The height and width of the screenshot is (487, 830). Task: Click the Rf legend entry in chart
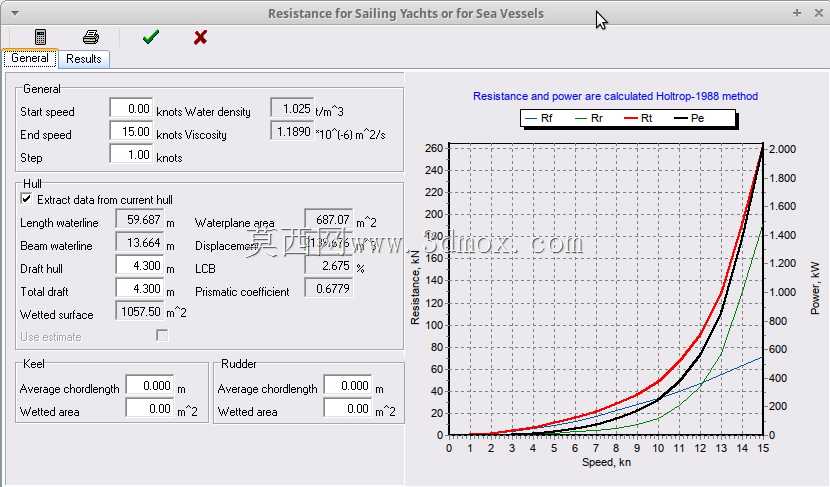click(539, 118)
